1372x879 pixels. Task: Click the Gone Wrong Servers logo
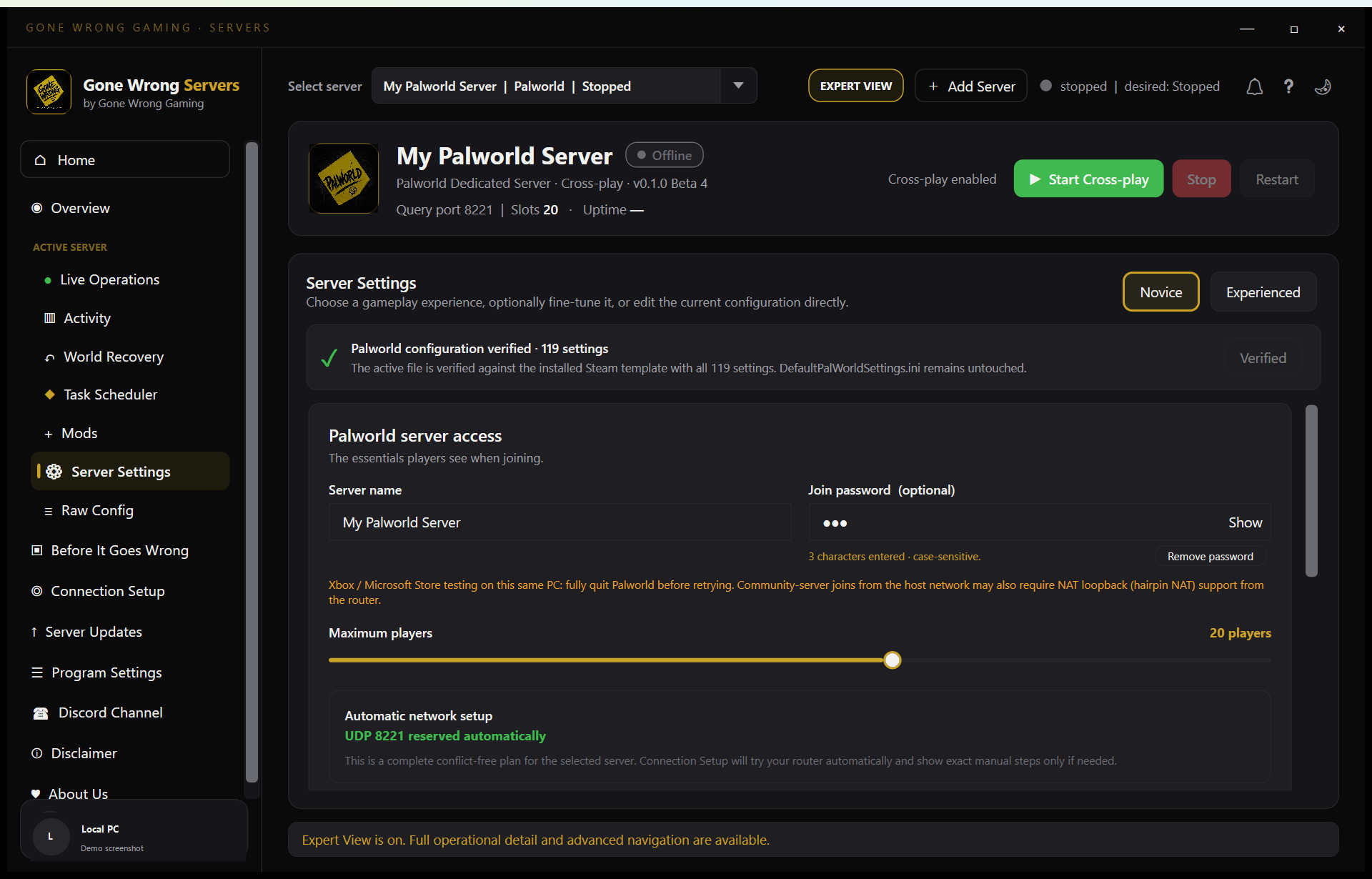pos(49,91)
